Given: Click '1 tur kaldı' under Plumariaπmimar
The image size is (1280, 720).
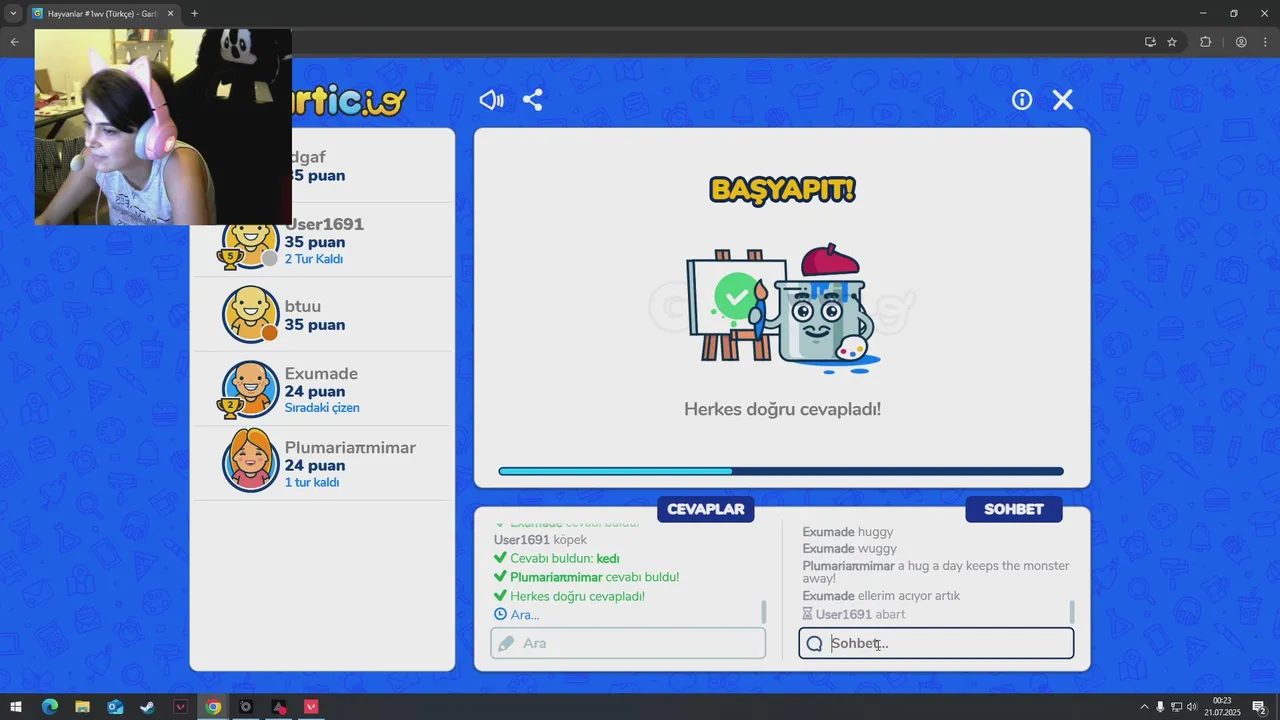Looking at the screenshot, I should pyautogui.click(x=312, y=482).
